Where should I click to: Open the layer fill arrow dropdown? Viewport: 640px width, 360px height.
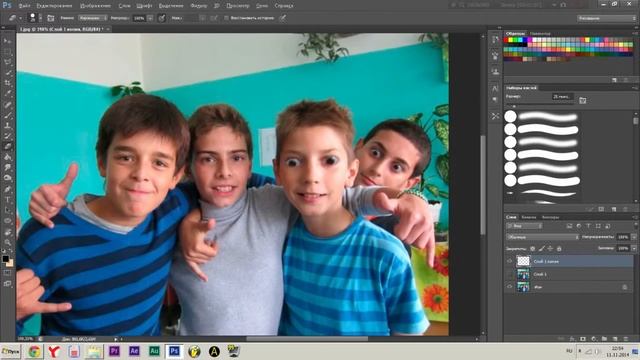[634, 249]
